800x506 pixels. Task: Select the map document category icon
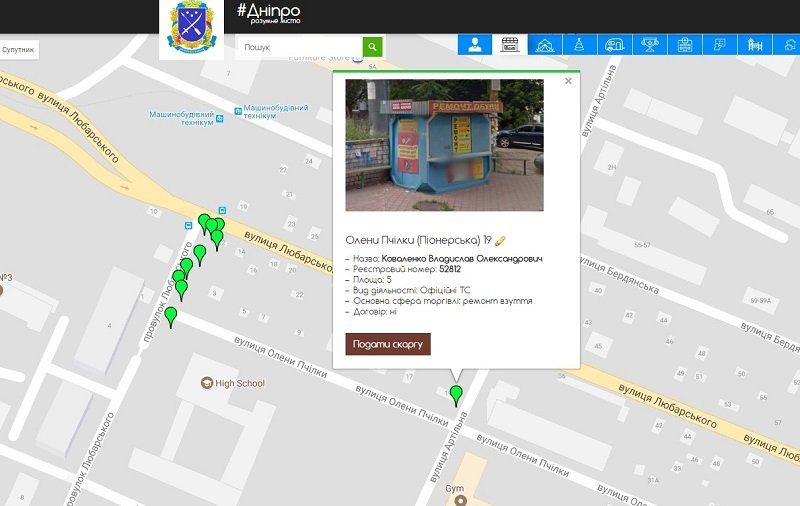(x=719, y=45)
